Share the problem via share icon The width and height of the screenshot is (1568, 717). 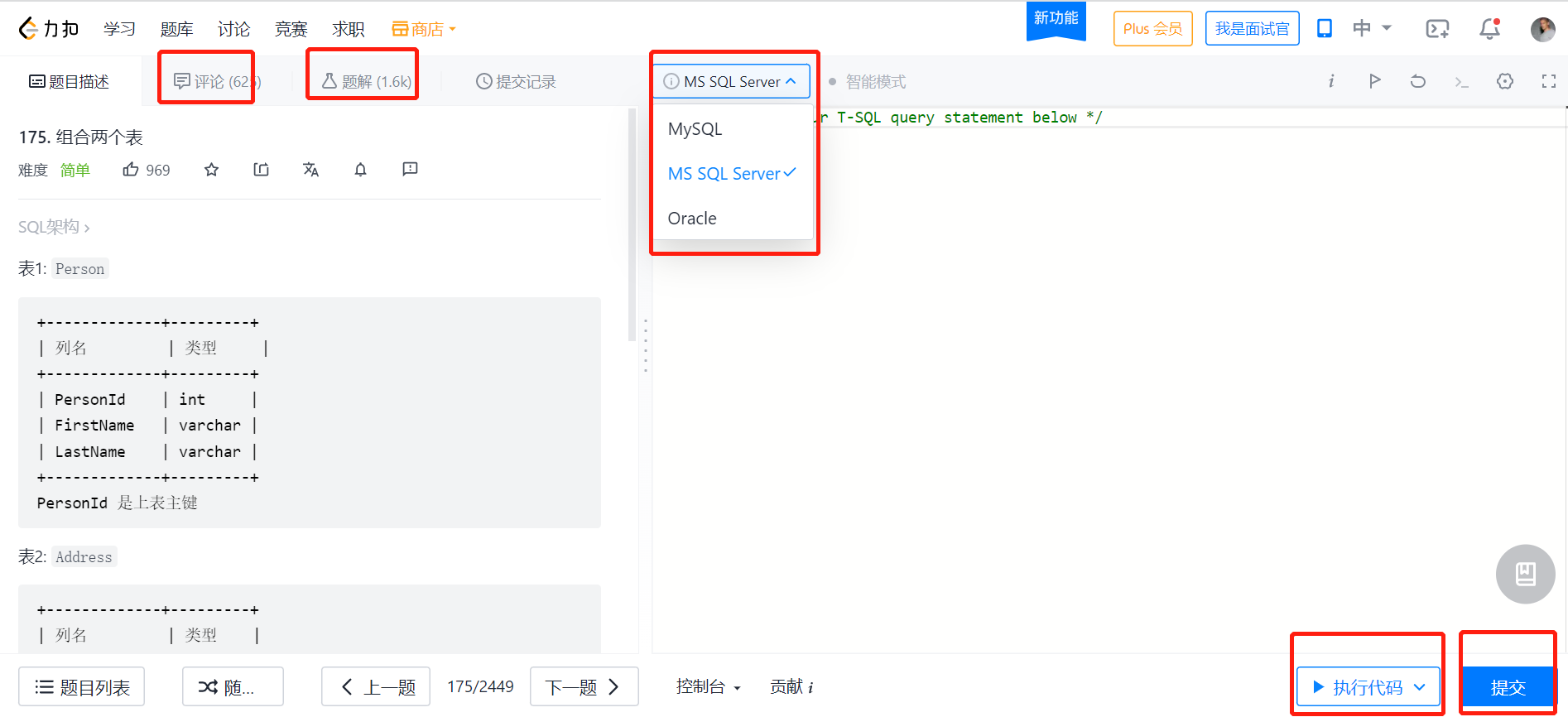point(262,170)
